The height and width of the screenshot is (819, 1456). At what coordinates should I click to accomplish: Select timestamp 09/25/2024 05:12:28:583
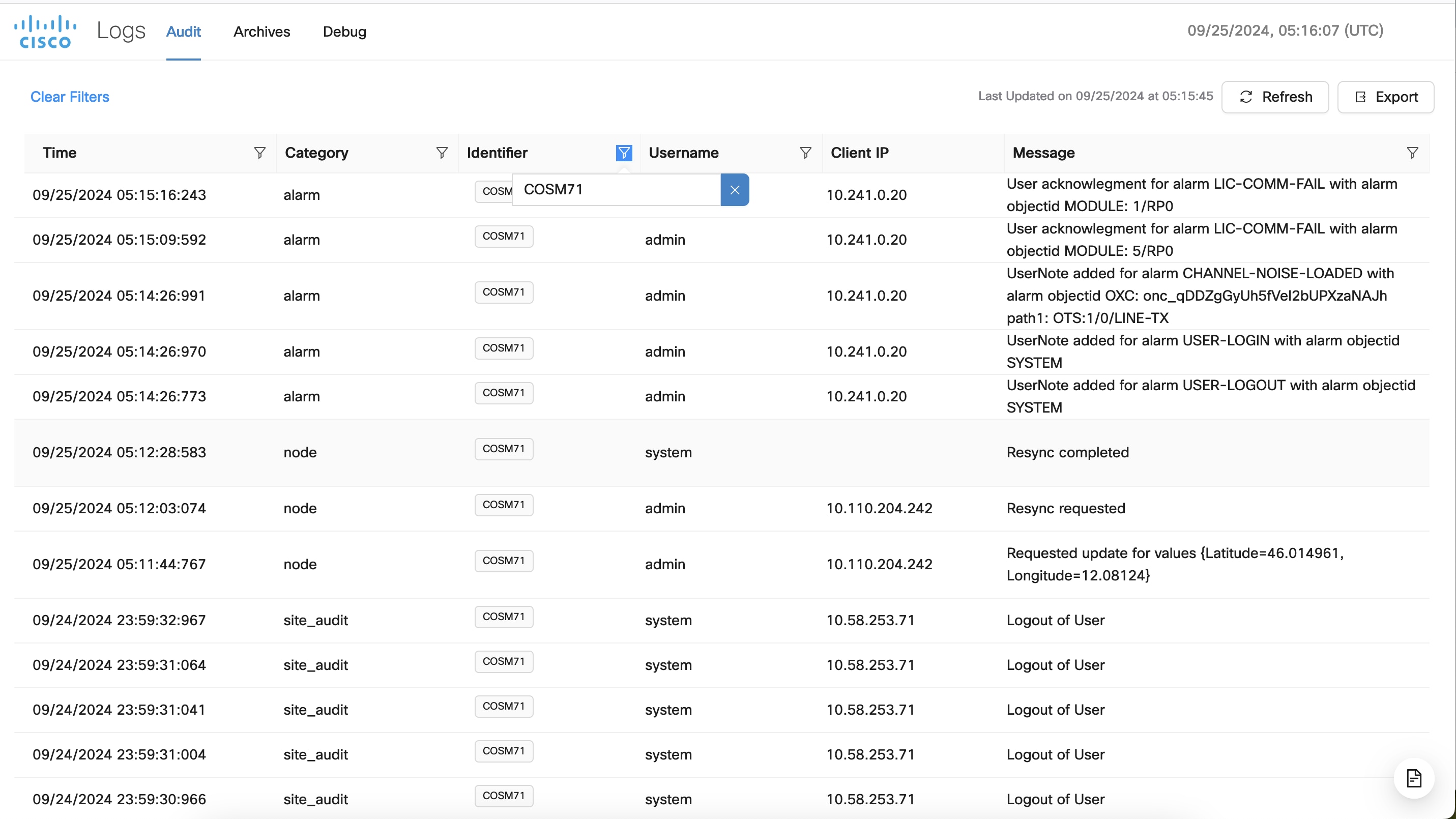pyautogui.click(x=119, y=452)
